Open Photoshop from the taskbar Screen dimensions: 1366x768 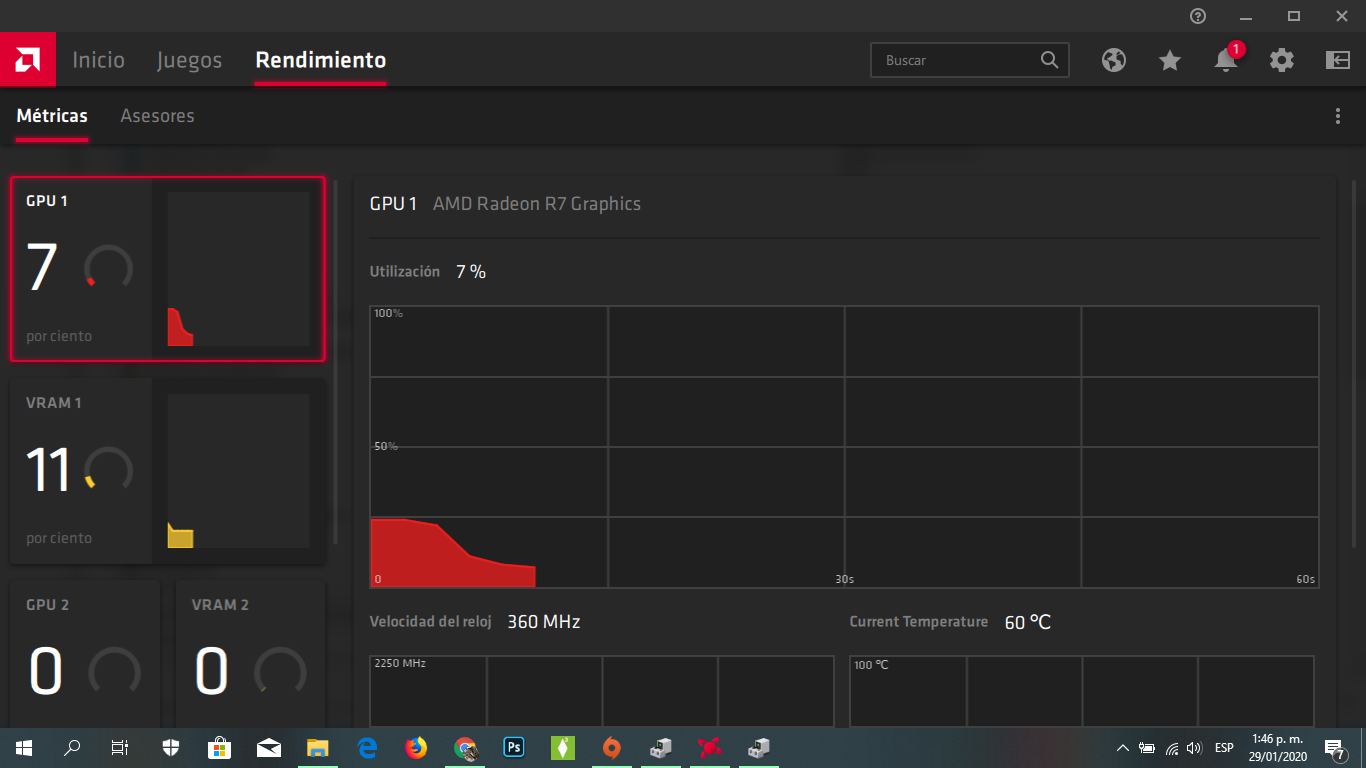[514, 747]
